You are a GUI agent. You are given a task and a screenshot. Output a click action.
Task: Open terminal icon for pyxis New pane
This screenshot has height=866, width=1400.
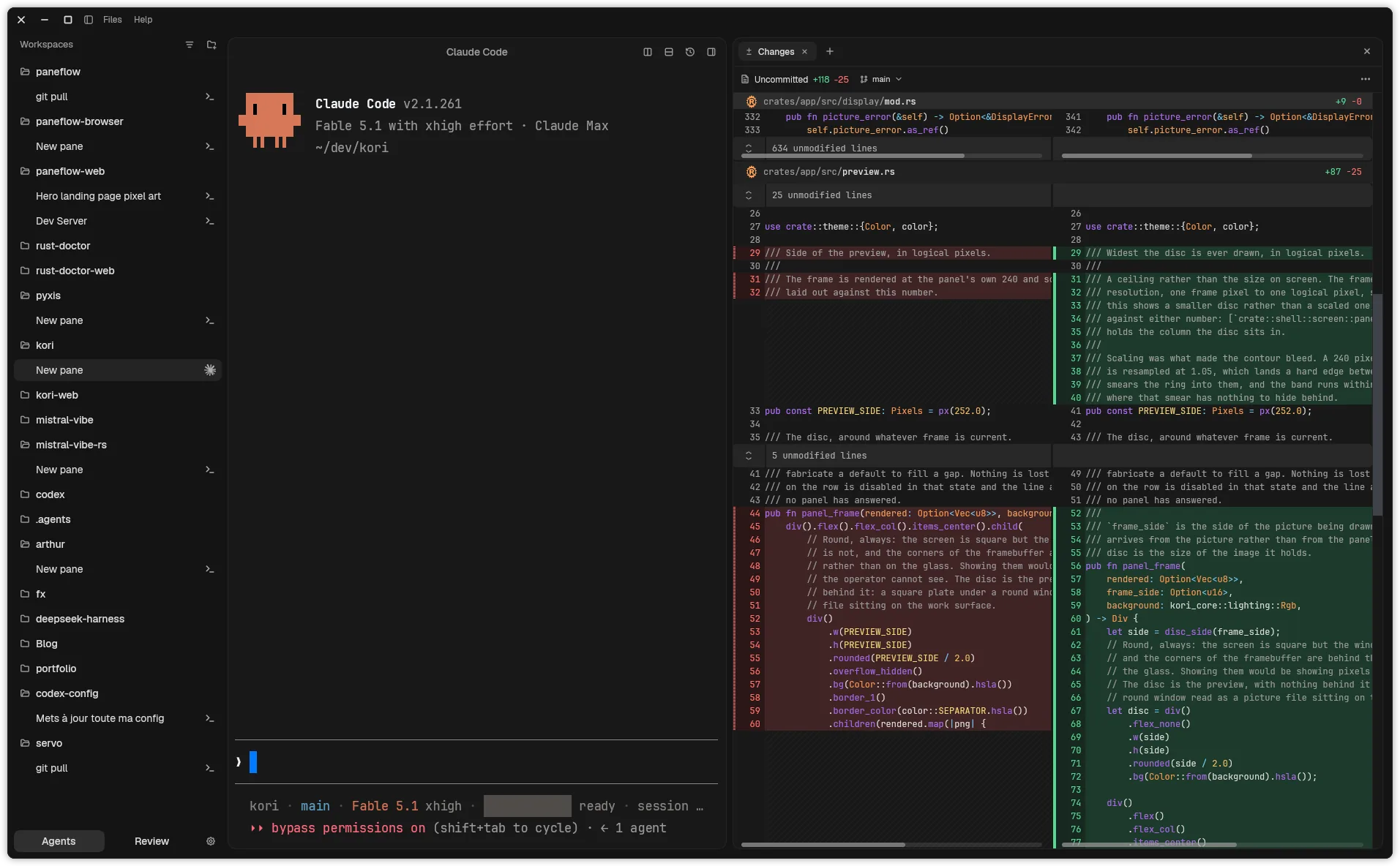(x=210, y=320)
